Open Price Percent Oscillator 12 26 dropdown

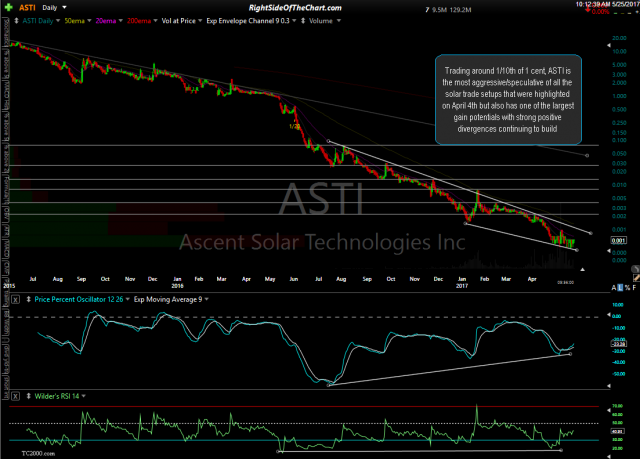(127, 299)
